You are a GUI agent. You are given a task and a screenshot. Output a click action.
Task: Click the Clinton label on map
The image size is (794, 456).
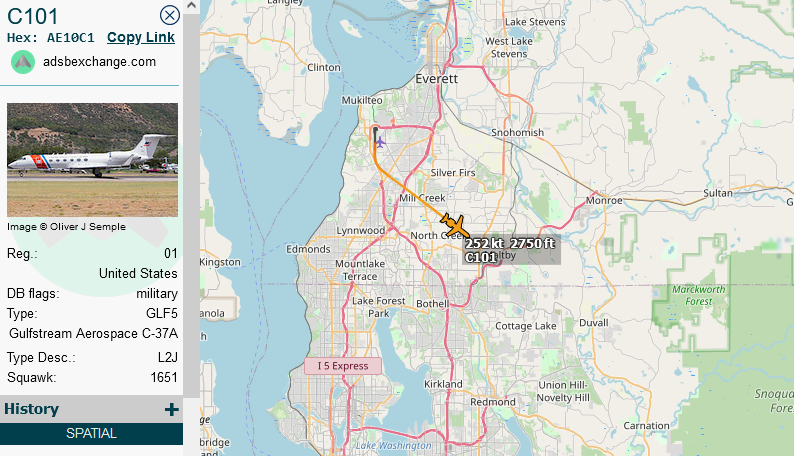click(324, 68)
